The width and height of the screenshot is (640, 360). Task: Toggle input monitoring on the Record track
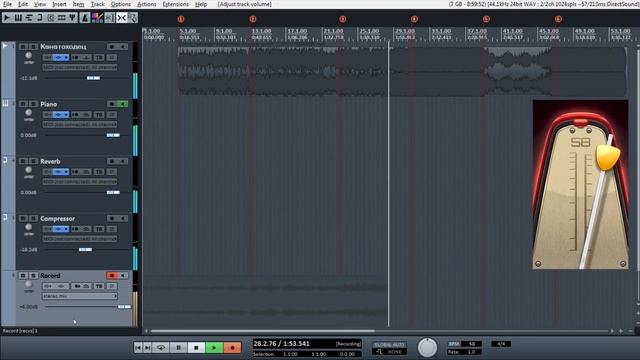click(x=123, y=276)
